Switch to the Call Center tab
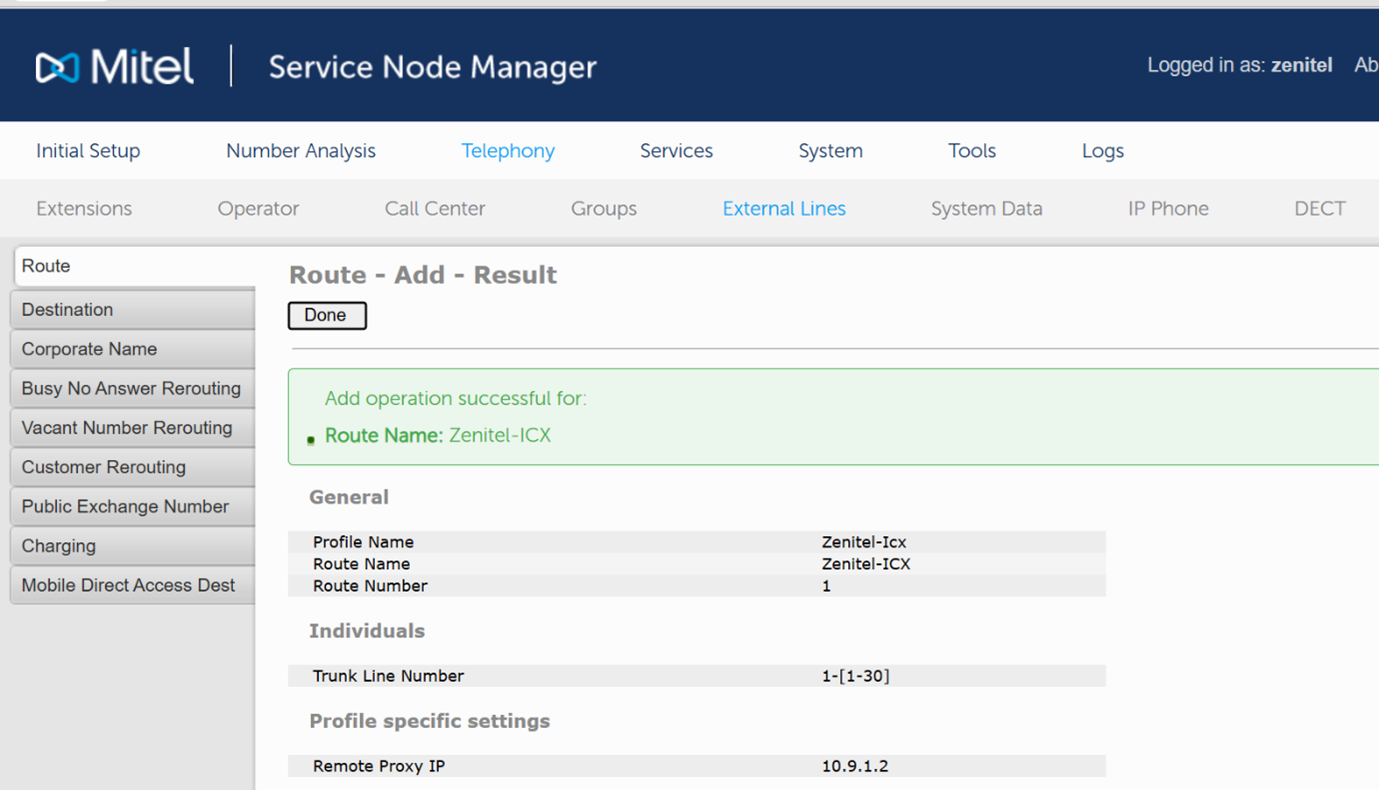The width and height of the screenshot is (1379, 790). click(434, 209)
